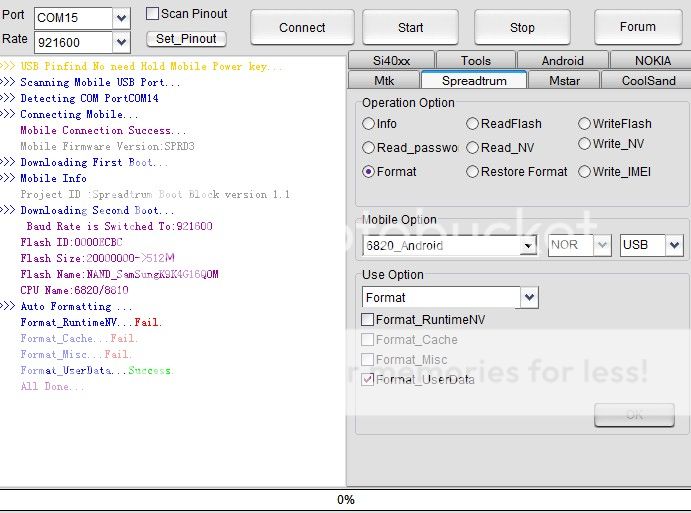This screenshot has width=691, height=513.
Task: Toggle the Format_RuntimeNV checkbox
Action: click(368, 320)
